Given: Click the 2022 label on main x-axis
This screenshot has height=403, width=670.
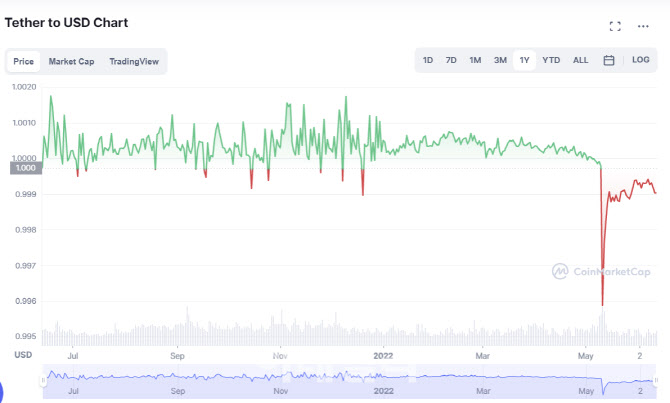Looking at the screenshot, I should [383, 356].
